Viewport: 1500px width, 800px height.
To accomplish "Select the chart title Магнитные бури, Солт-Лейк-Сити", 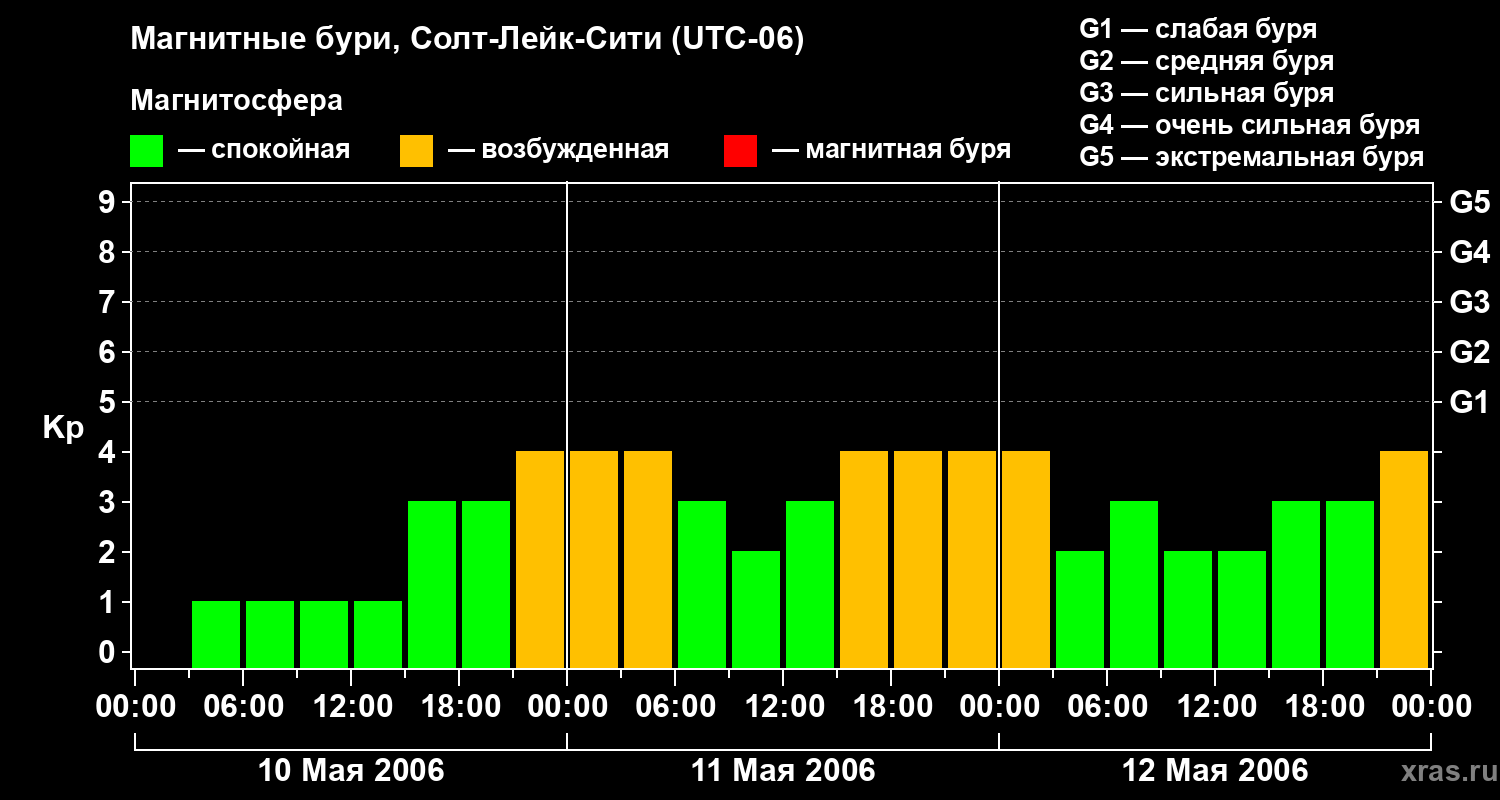I will (x=467, y=40).
